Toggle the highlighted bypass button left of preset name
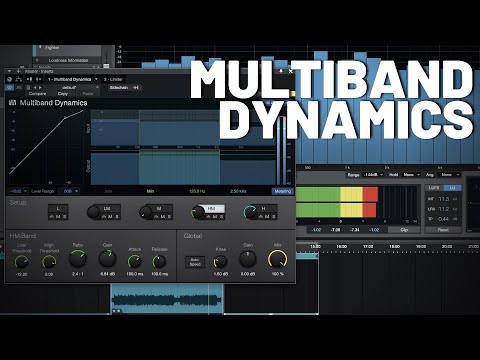Viewport: 480px width, 360px height. tap(9, 87)
